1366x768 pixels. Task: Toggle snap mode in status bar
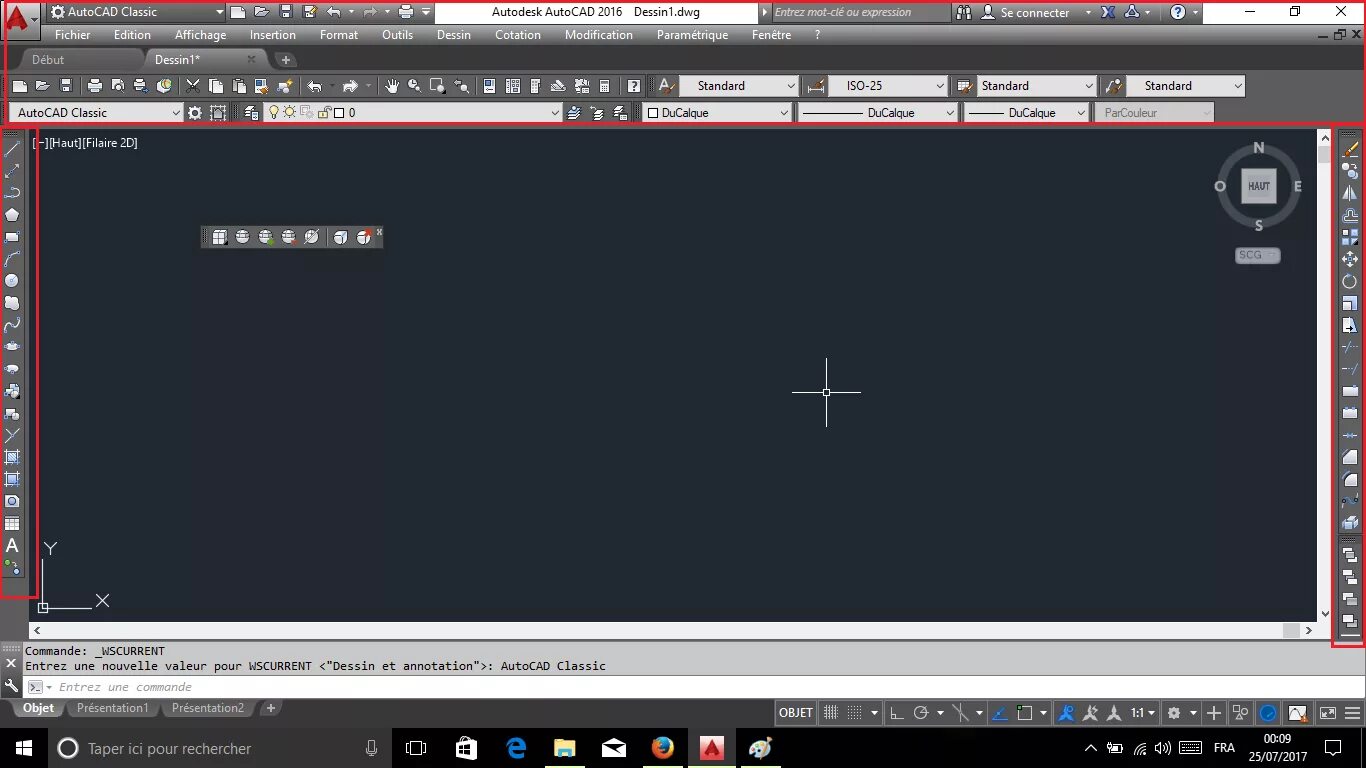click(x=855, y=713)
